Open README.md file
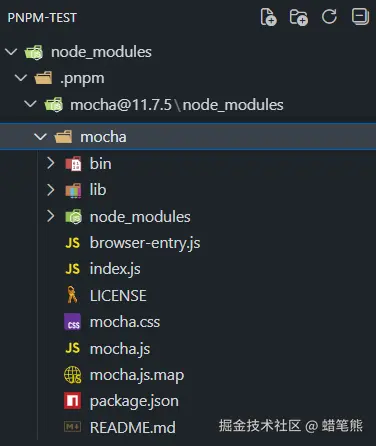Screen dimensions: 376x446 pyautogui.click(x=133, y=427)
